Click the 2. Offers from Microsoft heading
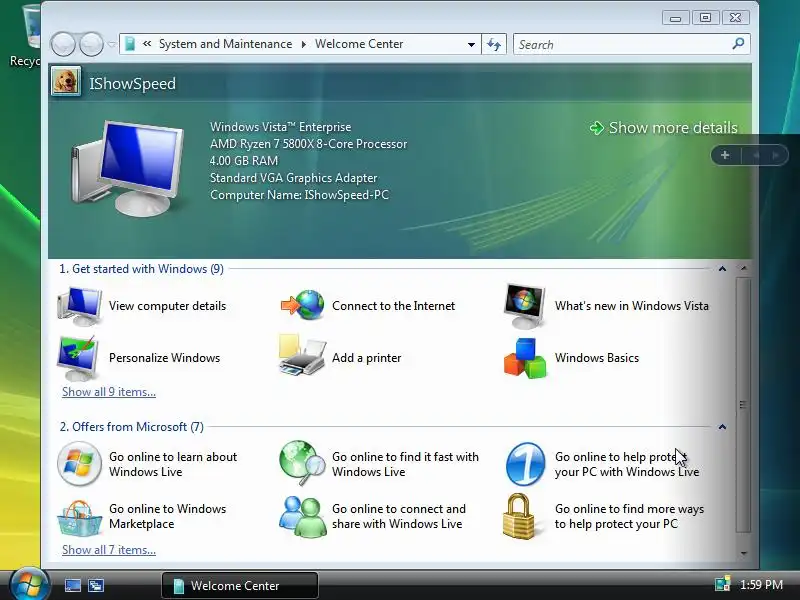Viewport: 800px width, 600px height. pyautogui.click(x=132, y=427)
